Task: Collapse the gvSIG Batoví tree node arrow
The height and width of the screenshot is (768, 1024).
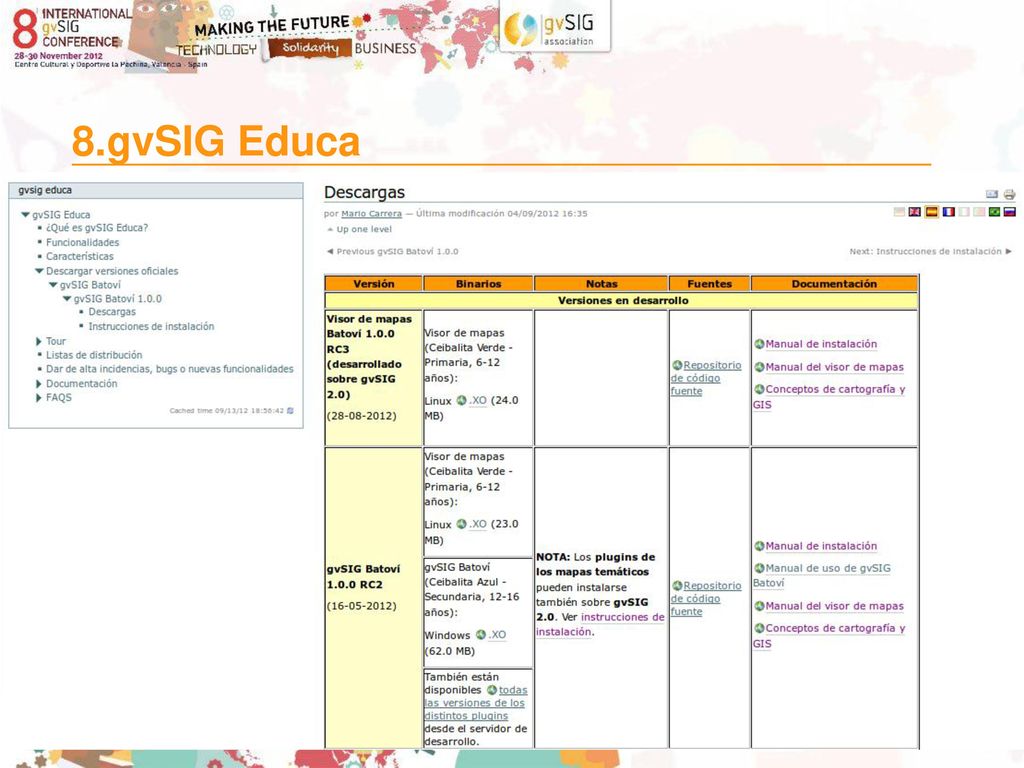Action: 54,285
